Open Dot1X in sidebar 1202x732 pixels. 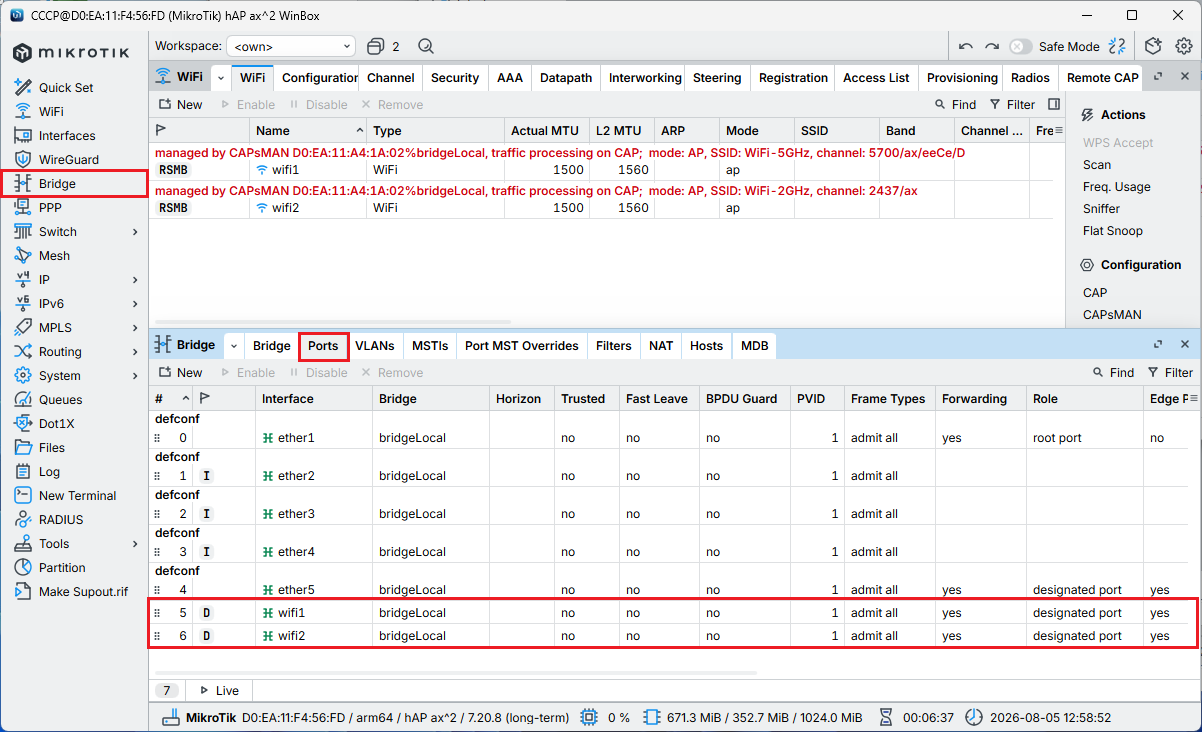pyautogui.click(x=56, y=424)
